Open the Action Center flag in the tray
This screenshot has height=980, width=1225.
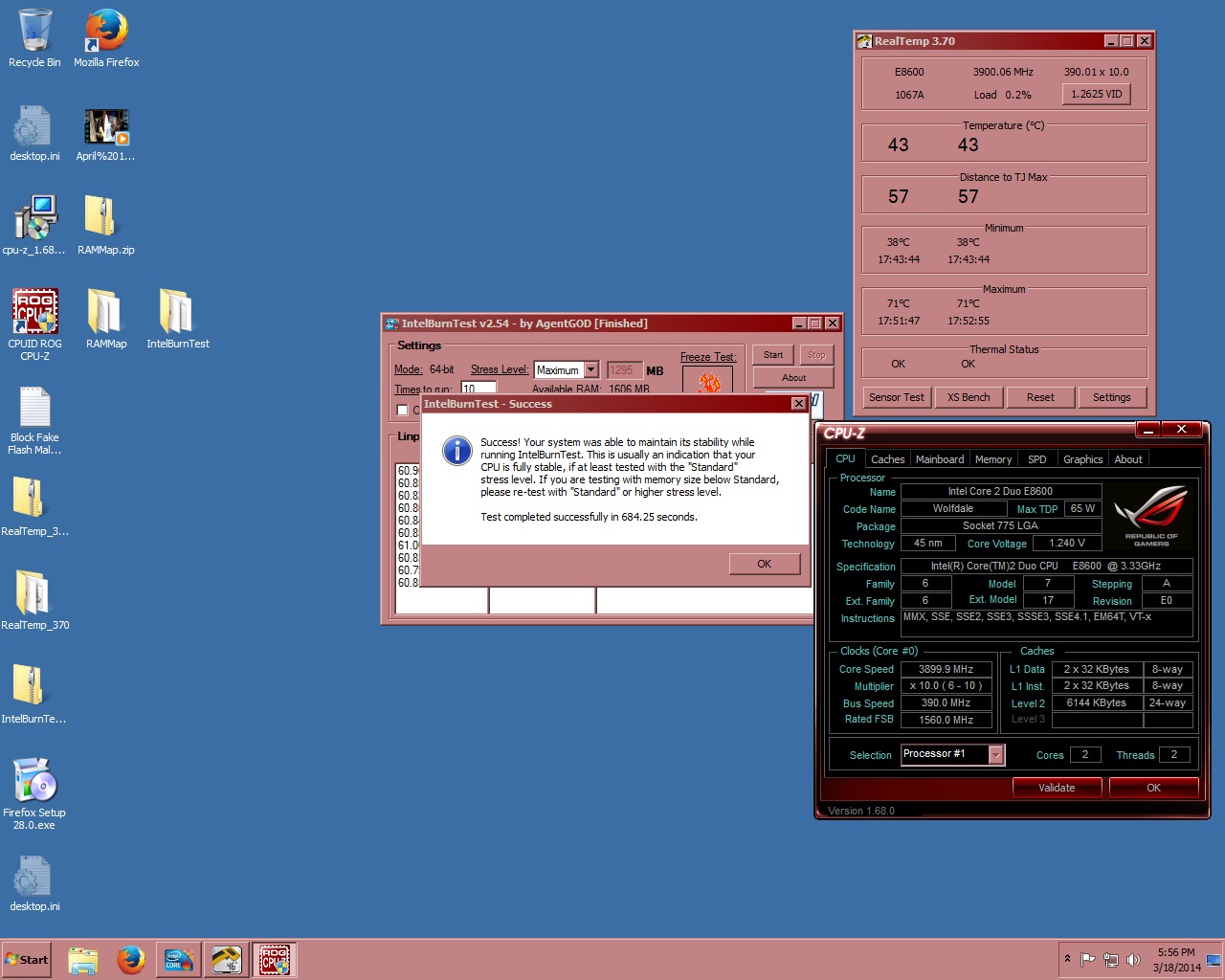[1087, 960]
